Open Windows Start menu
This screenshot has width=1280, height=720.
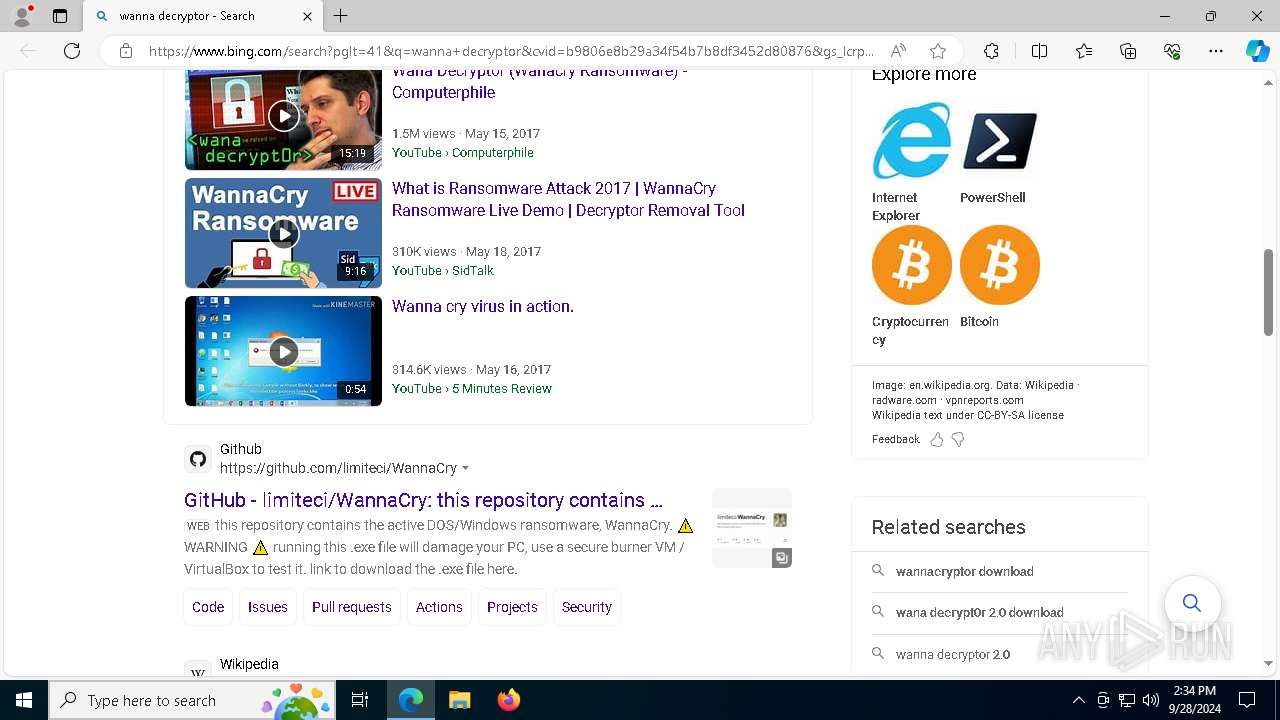24,700
